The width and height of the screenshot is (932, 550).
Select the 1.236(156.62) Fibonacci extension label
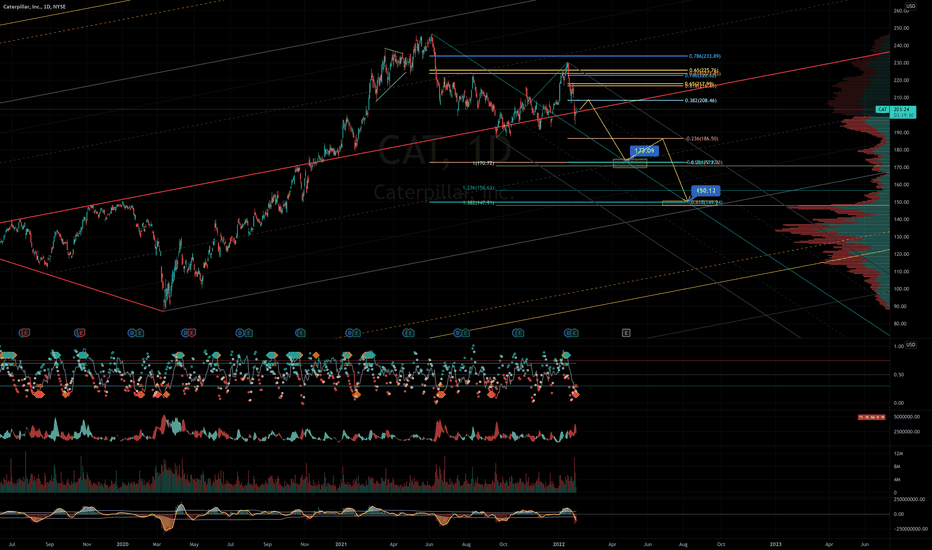pyautogui.click(x=478, y=188)
